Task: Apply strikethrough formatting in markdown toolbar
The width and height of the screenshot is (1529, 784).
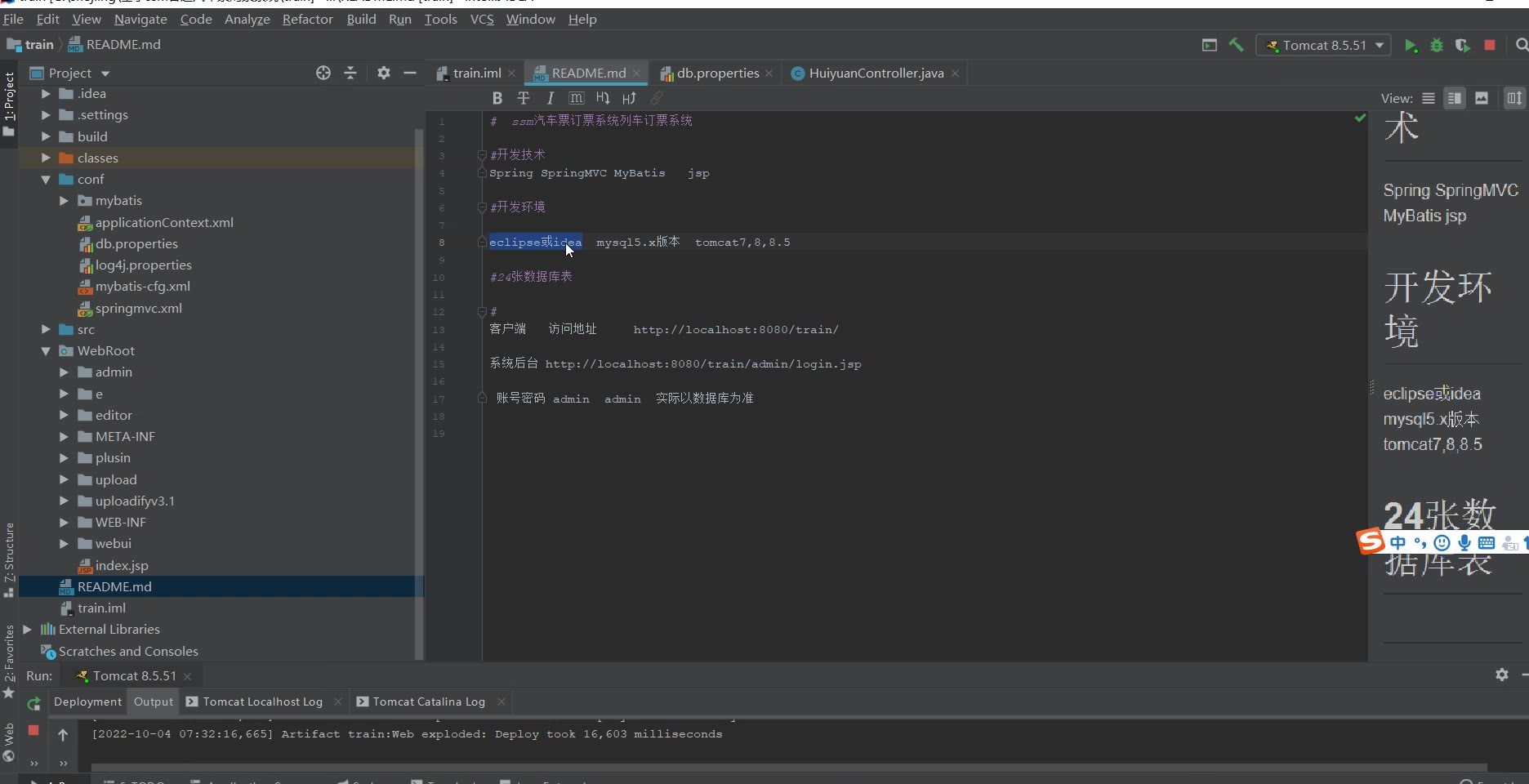Action: [x=524, y=98]
